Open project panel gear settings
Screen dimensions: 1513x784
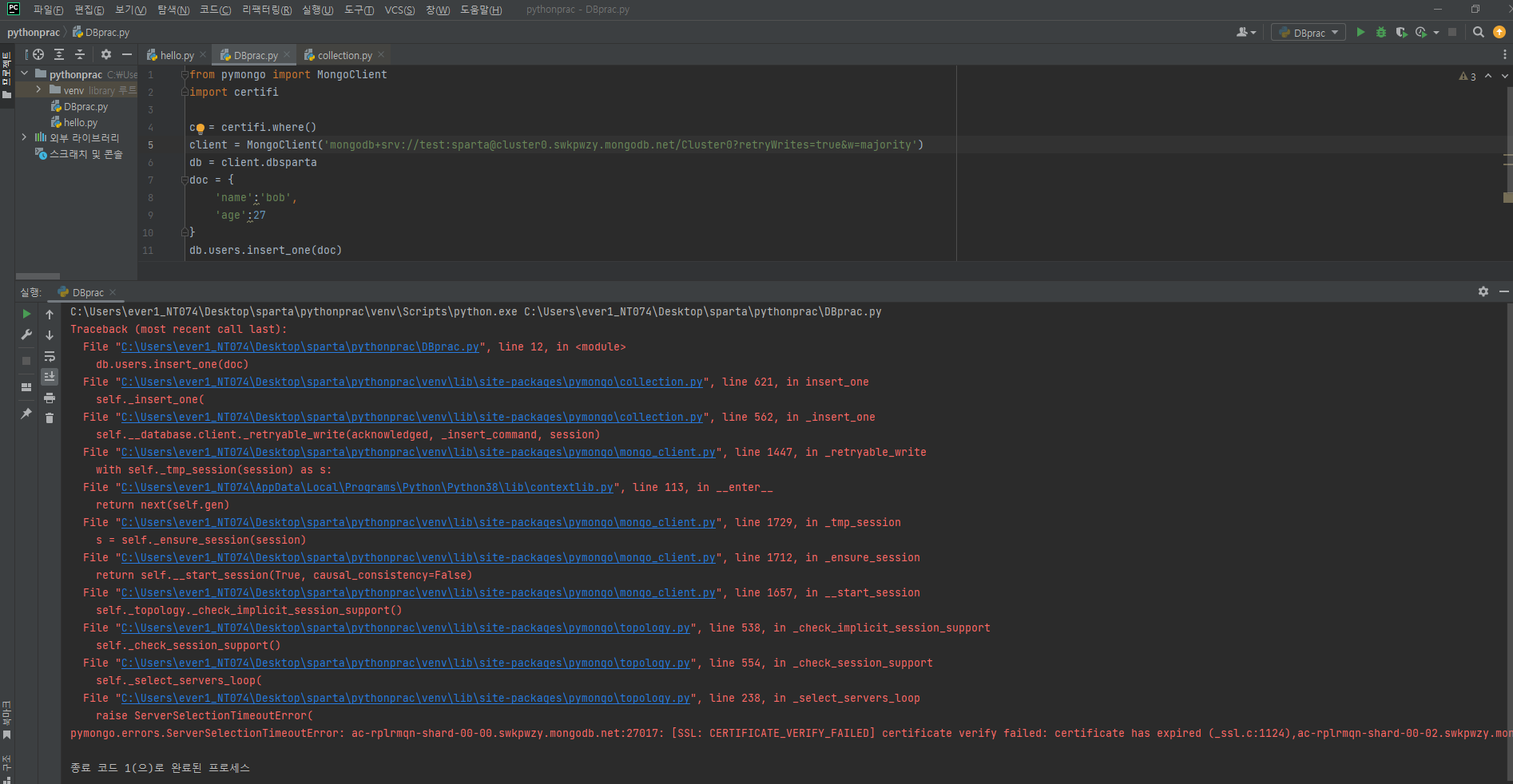click(106, 54)
